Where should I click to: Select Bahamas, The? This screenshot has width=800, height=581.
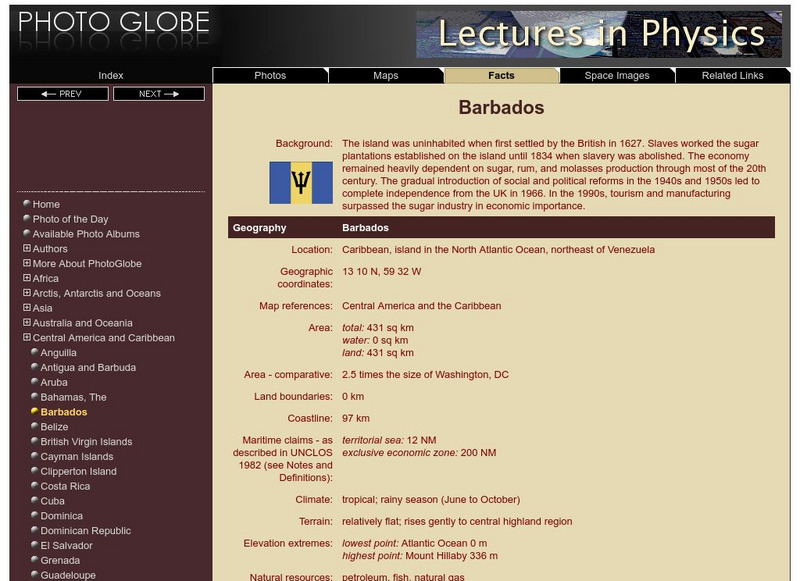click(73, 397)
